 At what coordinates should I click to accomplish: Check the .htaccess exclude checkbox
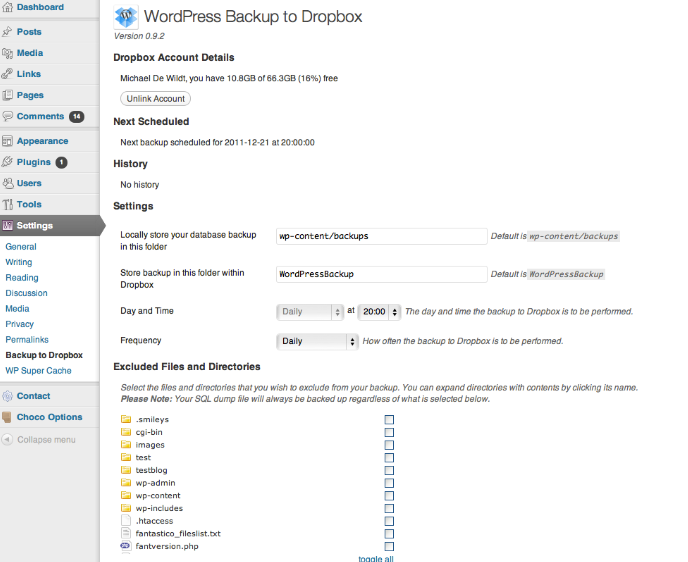point(389,521)
